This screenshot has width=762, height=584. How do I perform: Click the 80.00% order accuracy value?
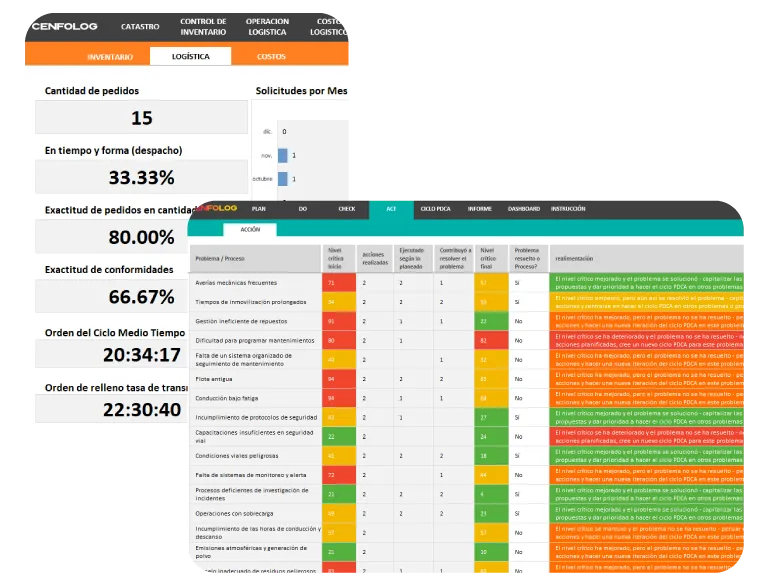pyautogui.click(x=141, y=237)
